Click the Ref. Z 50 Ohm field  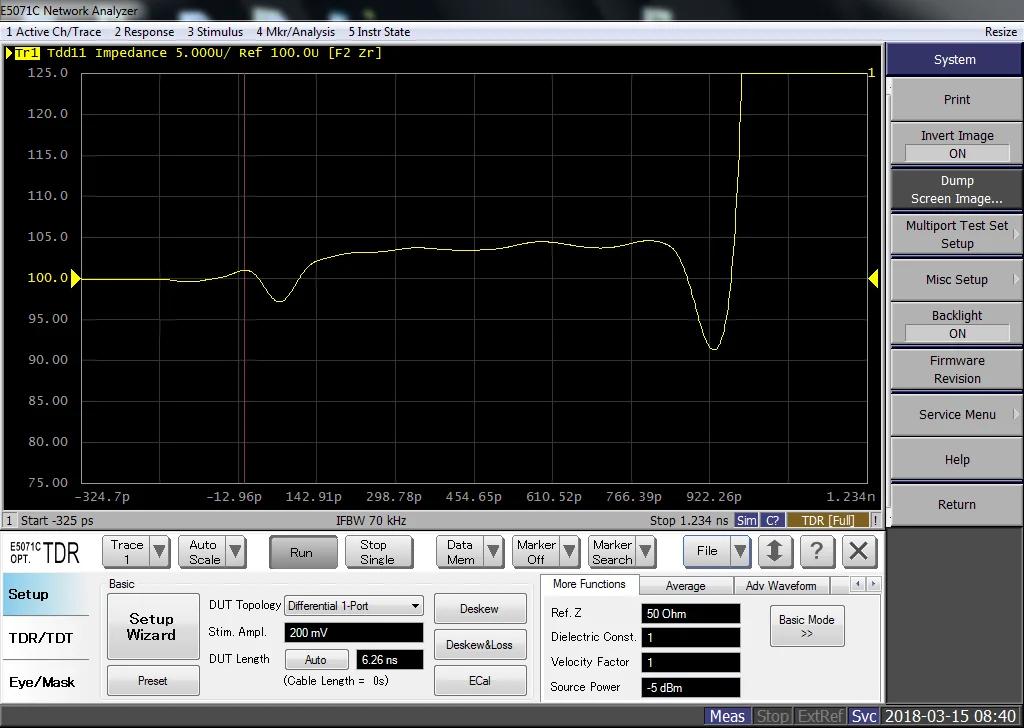tap(691, 614)
